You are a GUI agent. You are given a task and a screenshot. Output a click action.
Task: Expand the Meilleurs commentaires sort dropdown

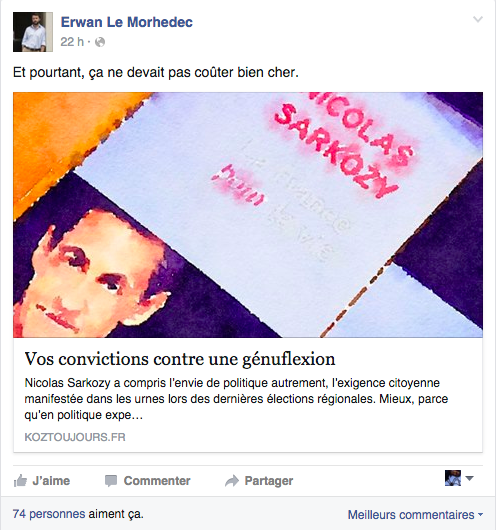416,514
